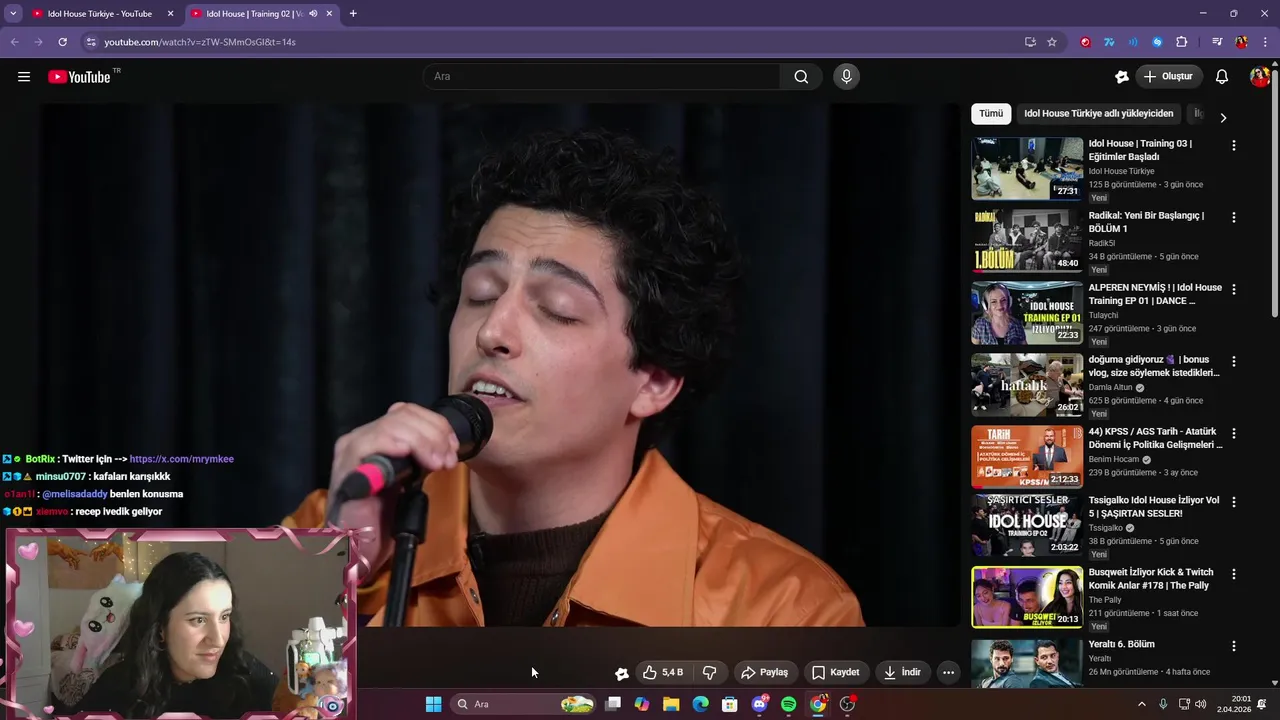This screenshot has width=1280, height=720.
Task: Save the video with Kaydet
Action: tap(835, 673)
